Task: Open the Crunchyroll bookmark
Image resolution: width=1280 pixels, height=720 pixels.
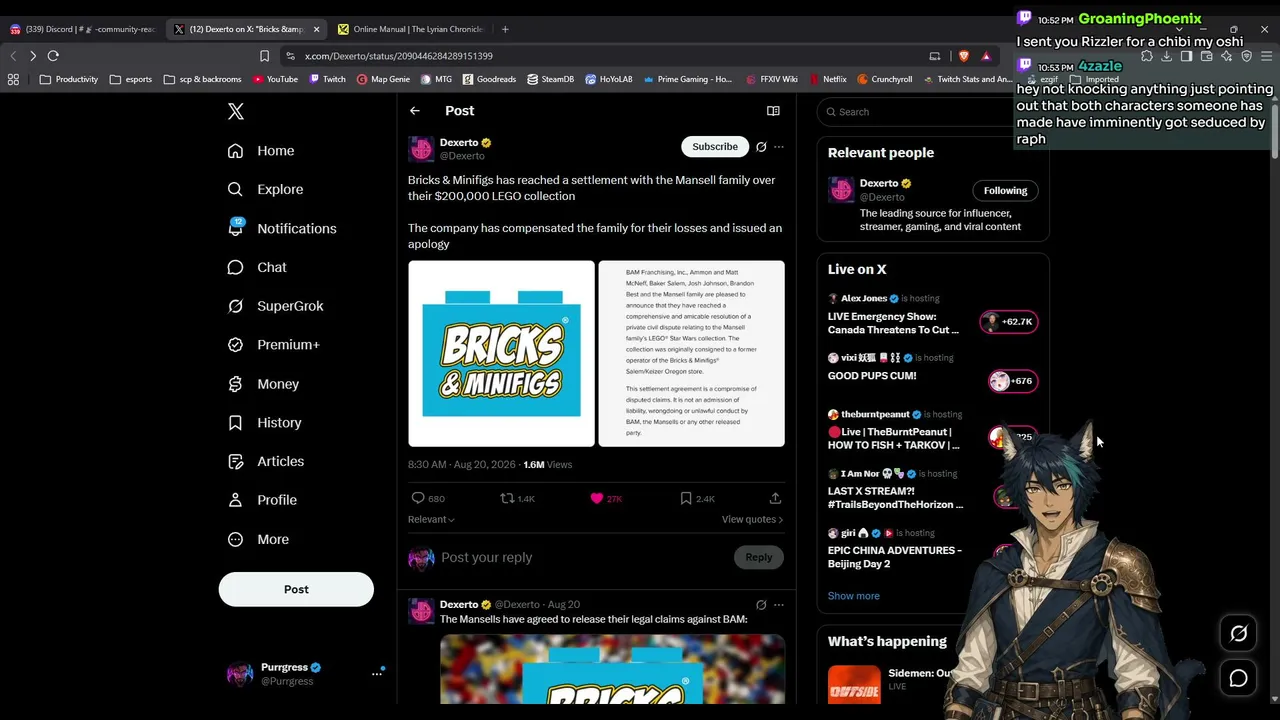Action: (x=884, y=79)
